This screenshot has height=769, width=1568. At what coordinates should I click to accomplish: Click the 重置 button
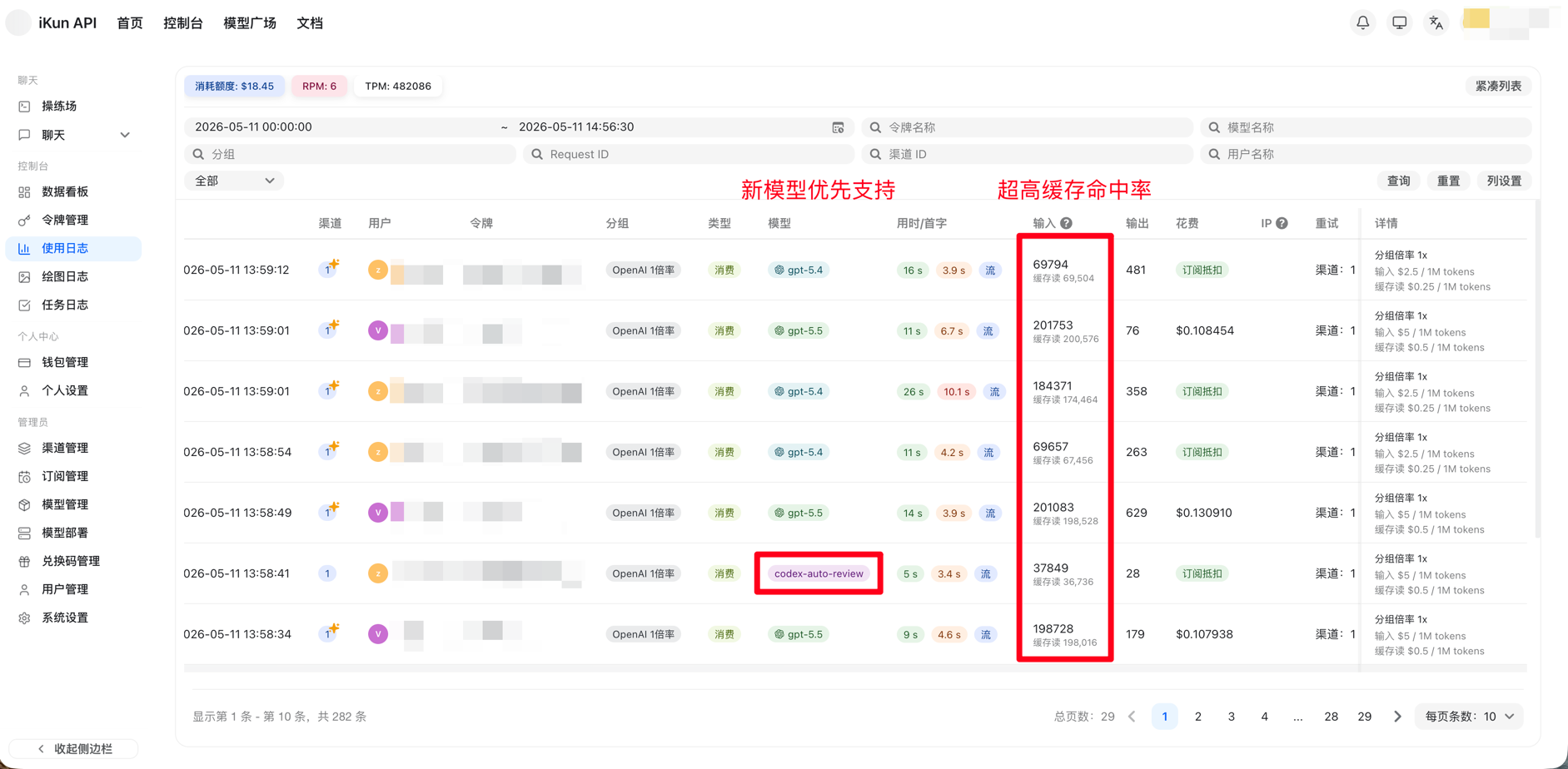tap(1449, 181)
